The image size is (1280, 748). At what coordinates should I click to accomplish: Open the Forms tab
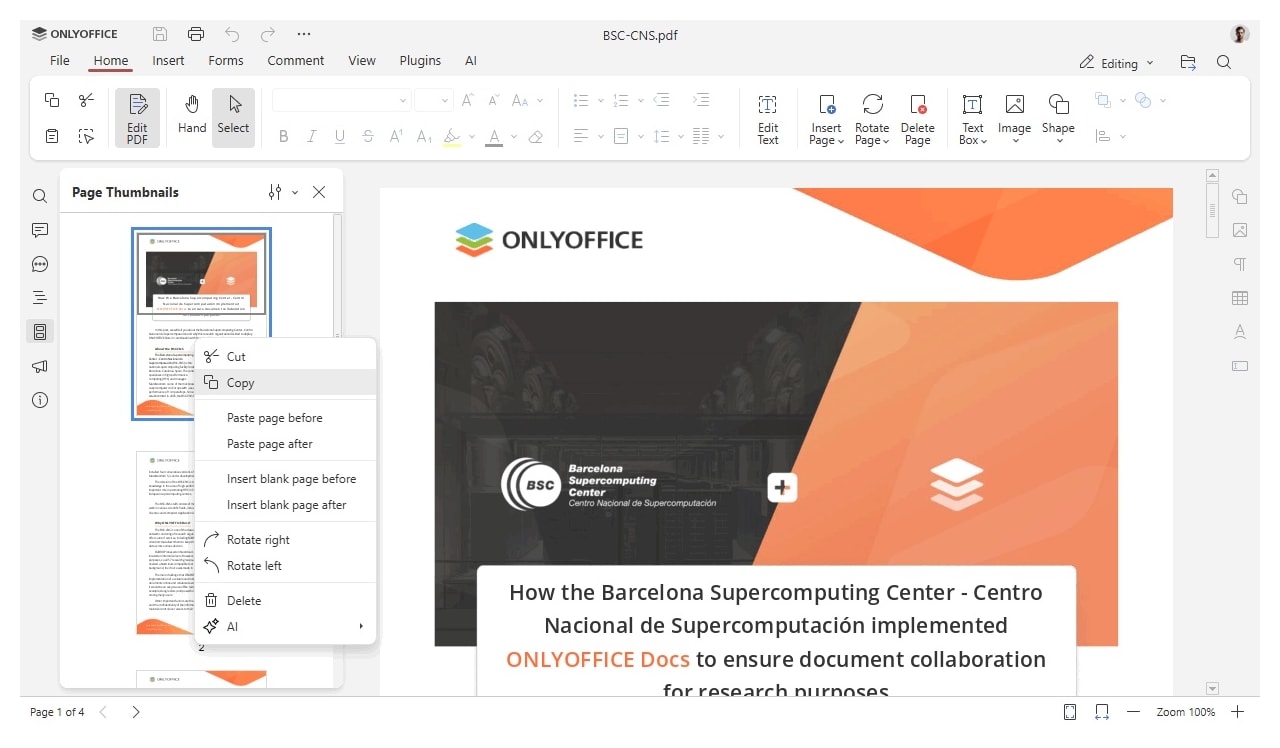tap(226, 60)
